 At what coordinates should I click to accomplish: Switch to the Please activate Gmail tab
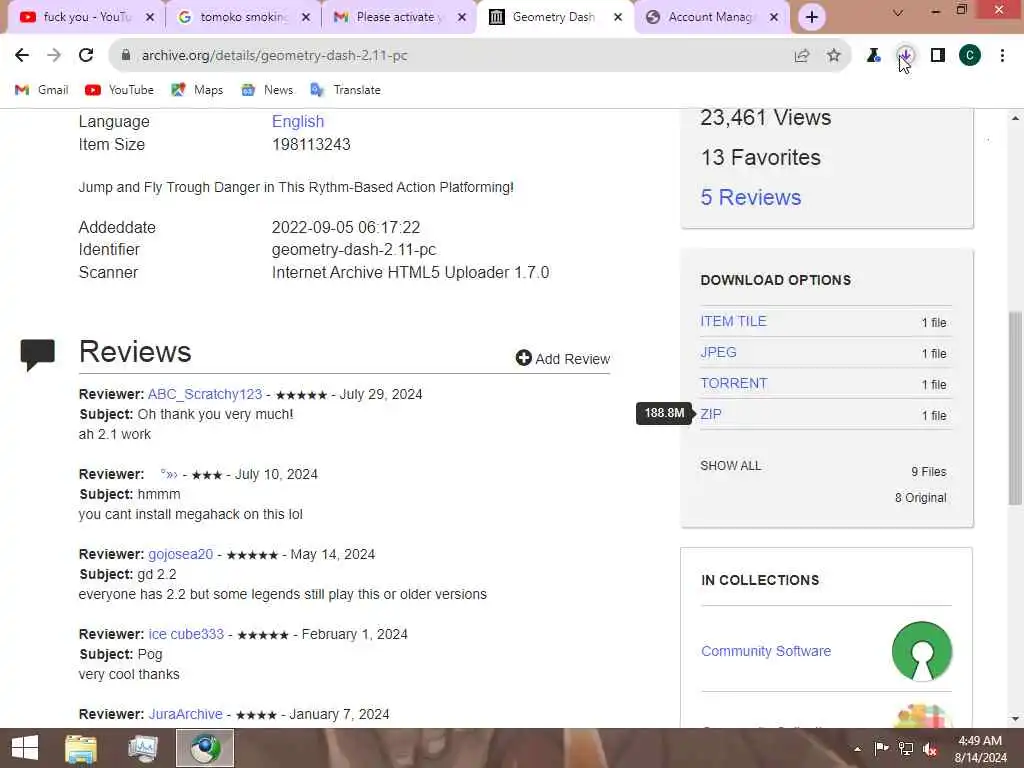(399, 17)
